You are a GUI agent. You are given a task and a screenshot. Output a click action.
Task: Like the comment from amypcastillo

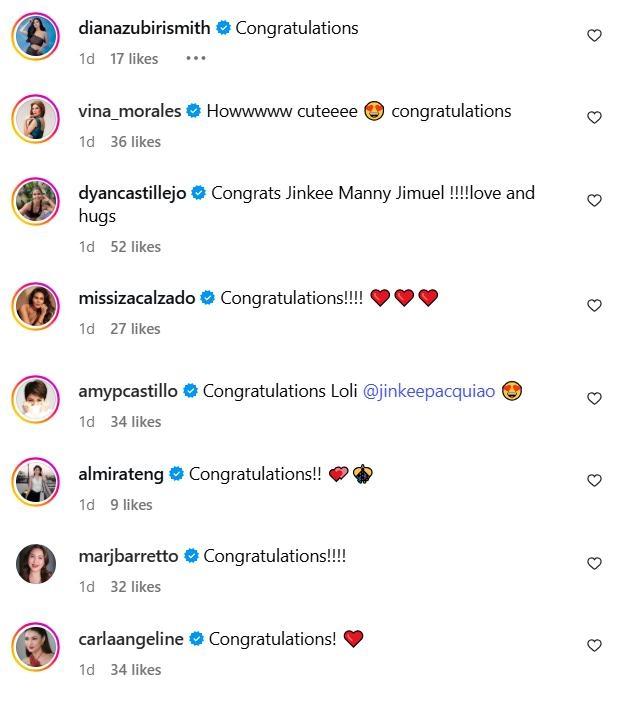pos(594,399)
